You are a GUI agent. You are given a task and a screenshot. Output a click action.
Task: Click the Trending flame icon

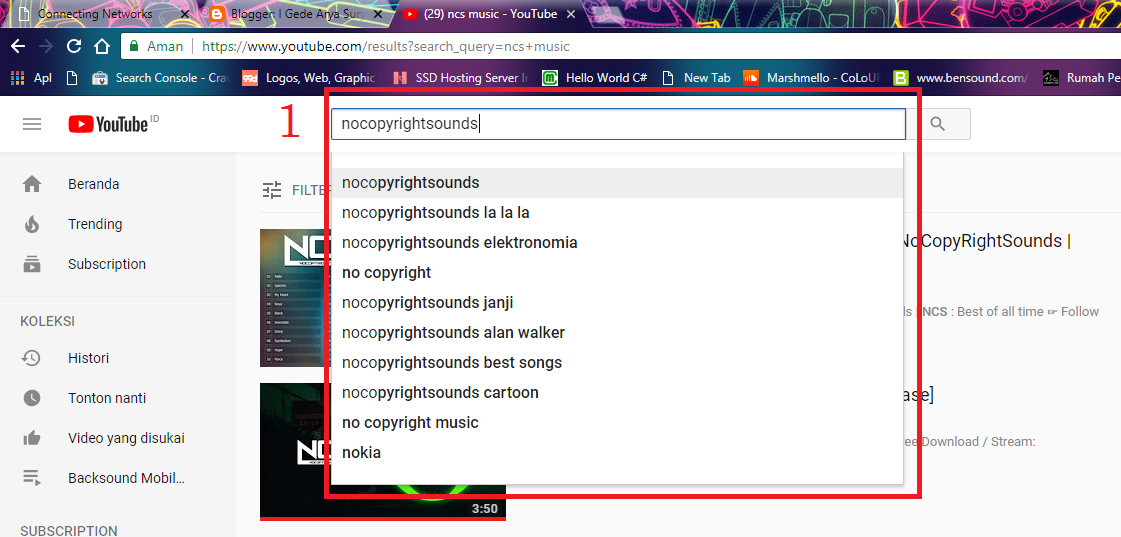[x=31, y=225]
